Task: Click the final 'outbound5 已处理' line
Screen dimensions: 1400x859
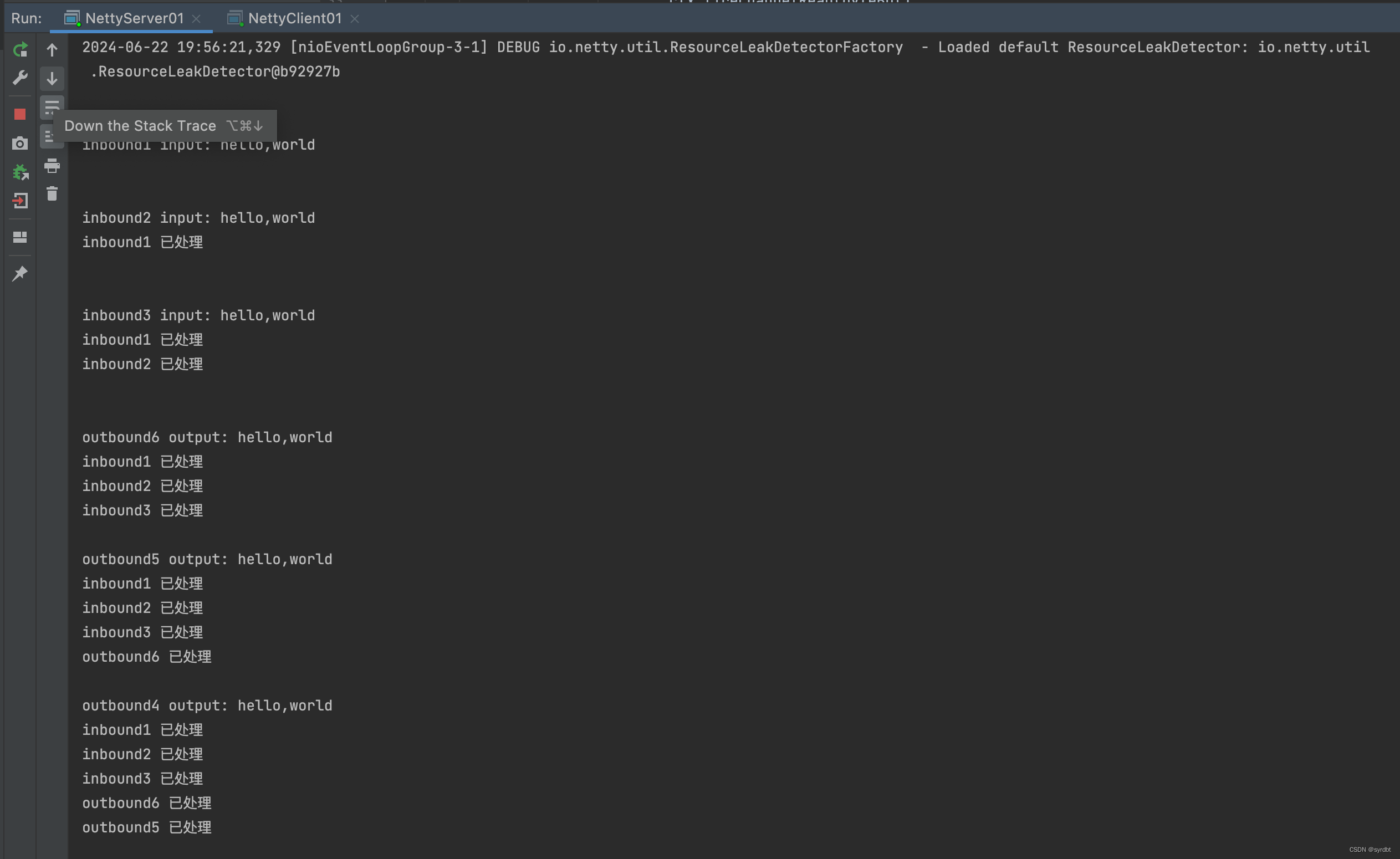Action: click(146, 827)
